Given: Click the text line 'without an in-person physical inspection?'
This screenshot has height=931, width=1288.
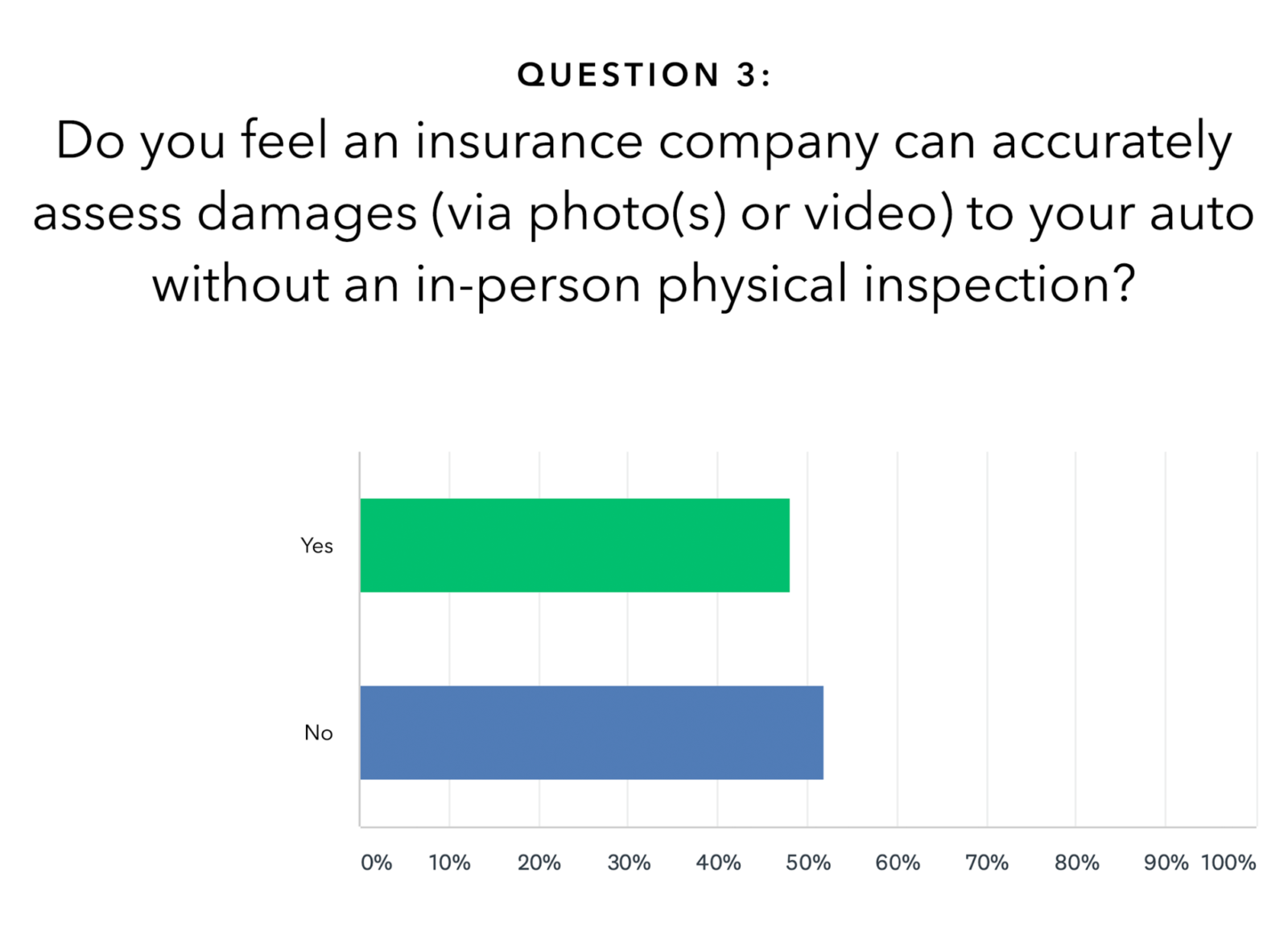Looking at the screenshot, I should (x=644, y=285).
